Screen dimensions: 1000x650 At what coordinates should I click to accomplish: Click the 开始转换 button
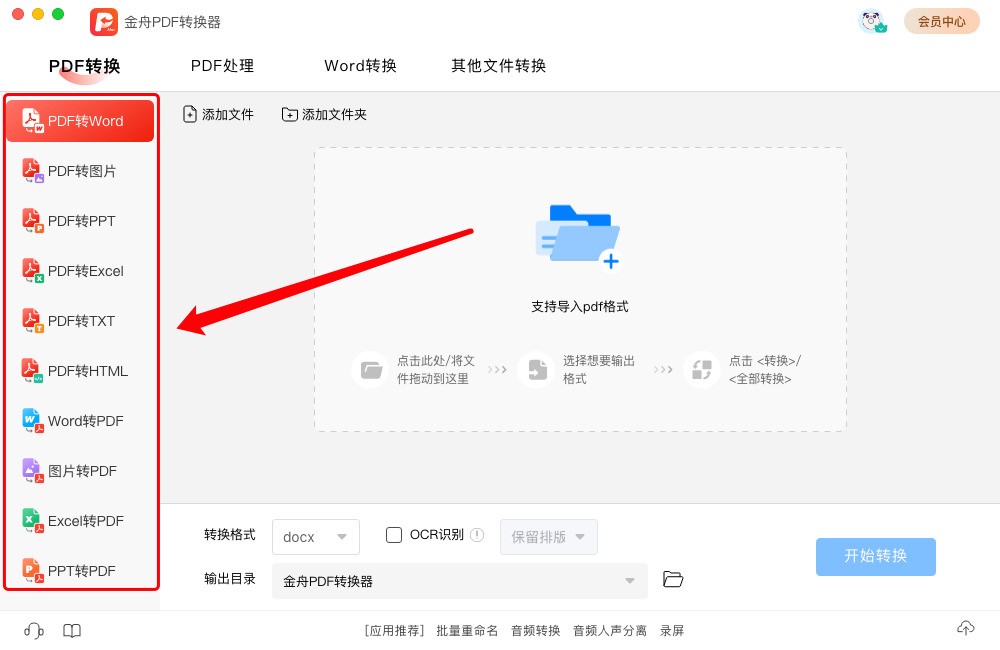click(875, 557)
